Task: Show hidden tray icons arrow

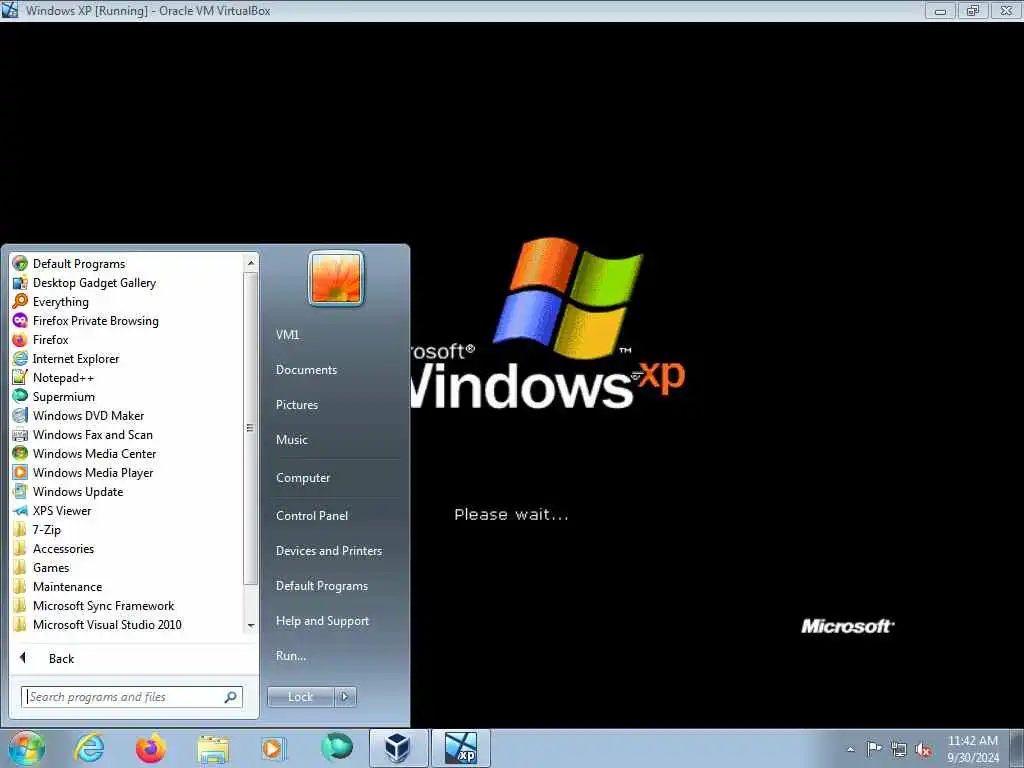Action: pyautogui.click(x=850, y=749)
